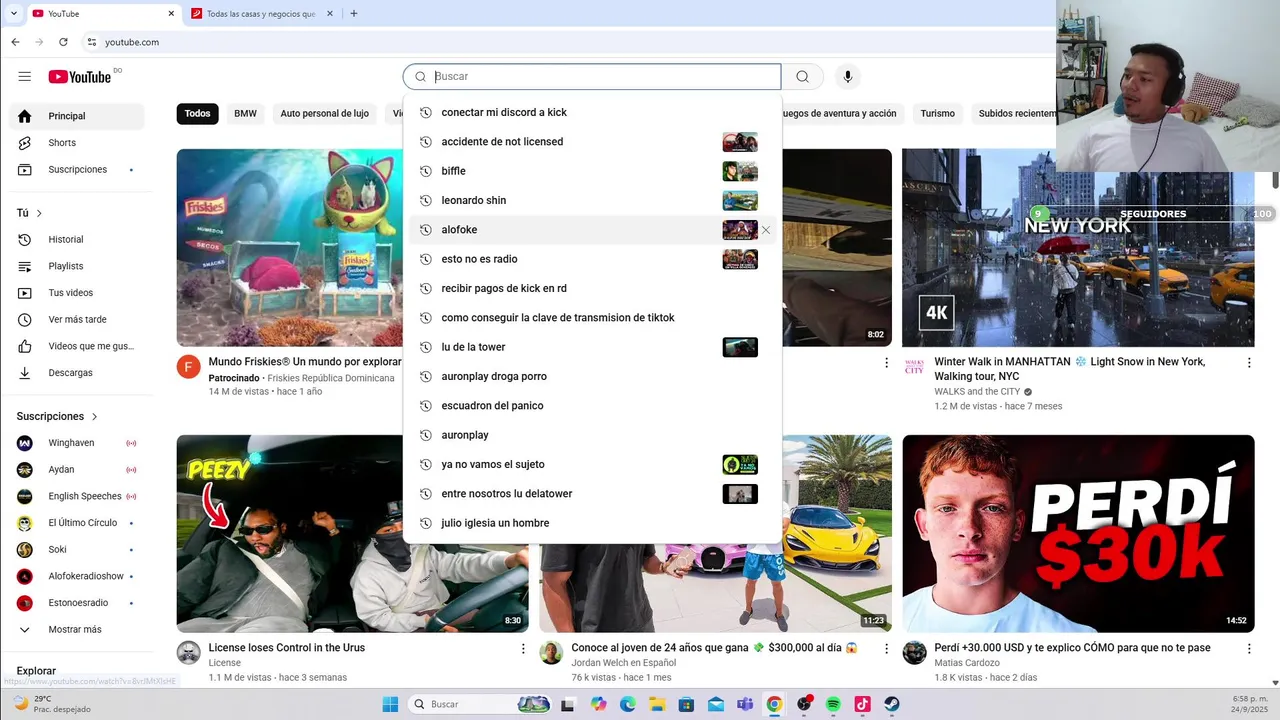Select entre nosotros lu delatower suggestion

tap(592, 494)
